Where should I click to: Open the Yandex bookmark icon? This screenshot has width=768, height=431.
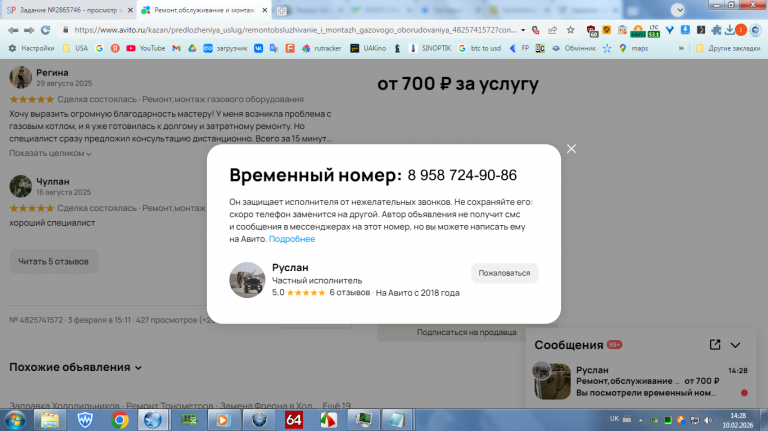click(115, 48)
